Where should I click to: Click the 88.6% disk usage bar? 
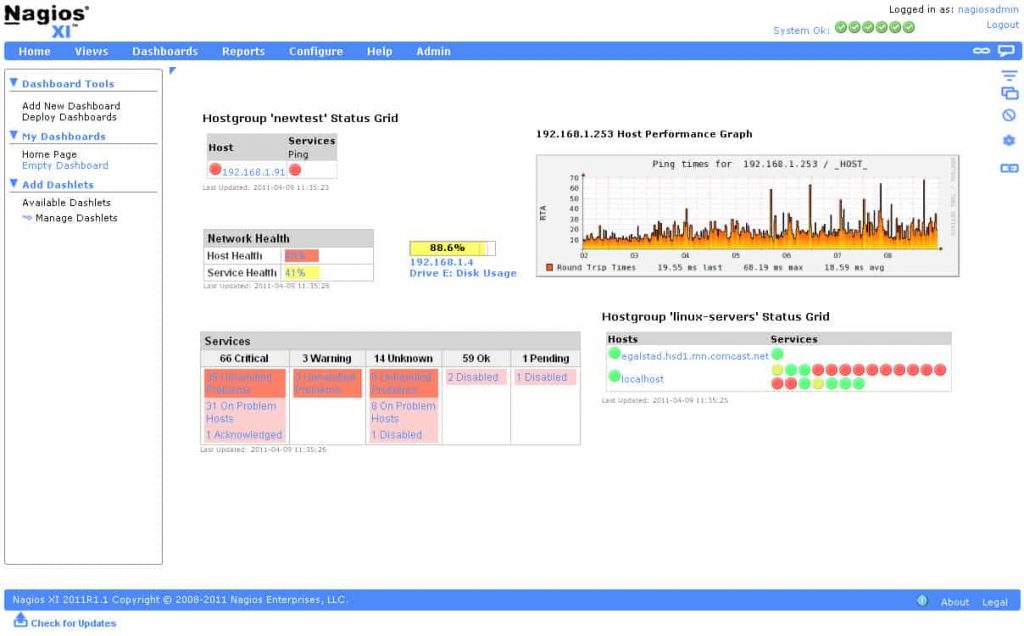coord(452,248)
